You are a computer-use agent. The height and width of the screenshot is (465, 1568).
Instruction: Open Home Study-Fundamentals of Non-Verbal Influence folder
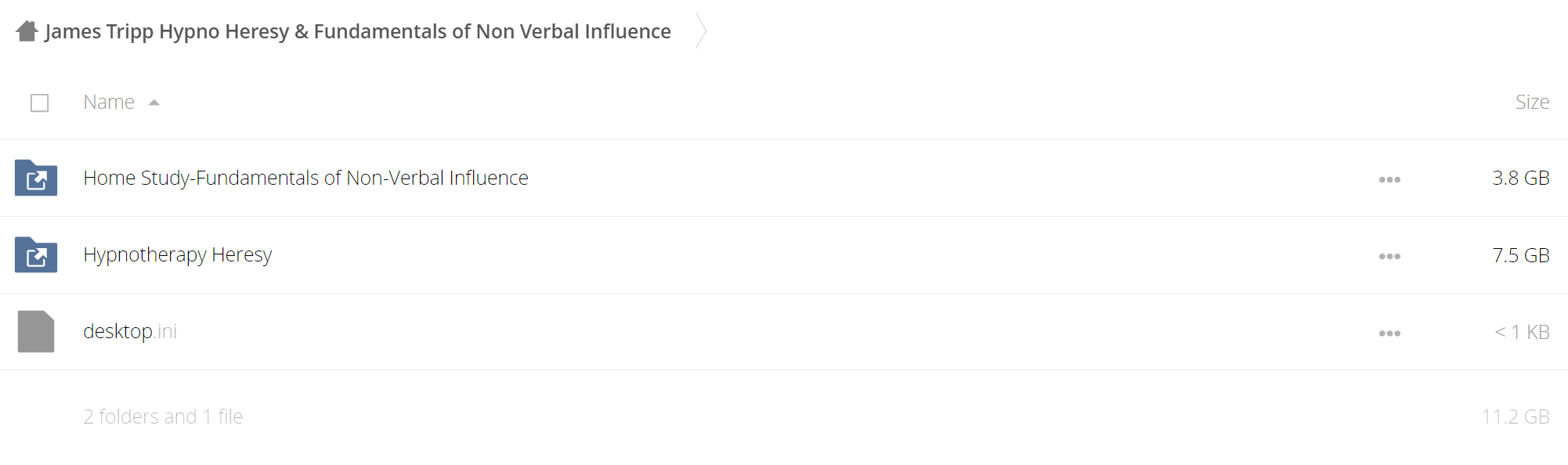305,178
